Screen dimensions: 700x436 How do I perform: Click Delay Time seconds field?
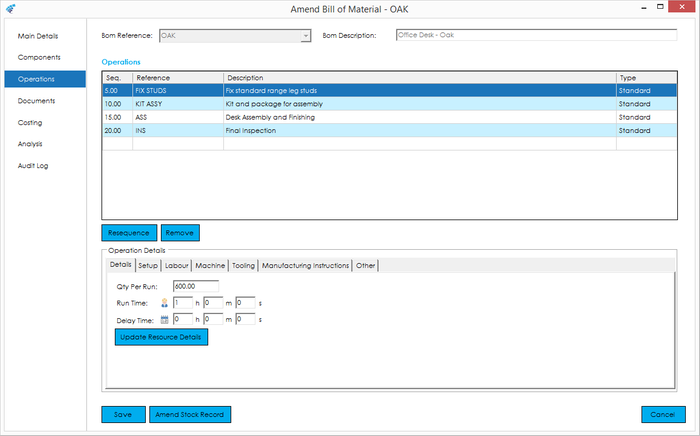click(x=245, y=320)
